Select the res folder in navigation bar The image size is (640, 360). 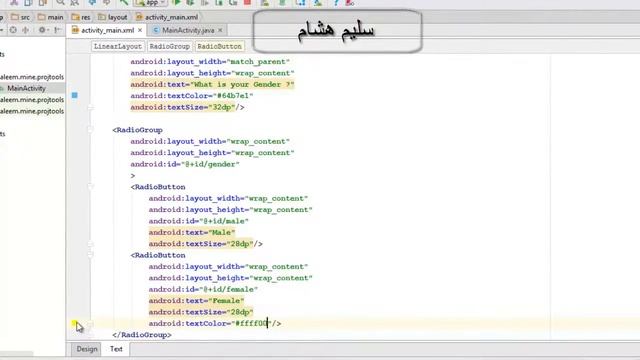click(x=81, y=17)
